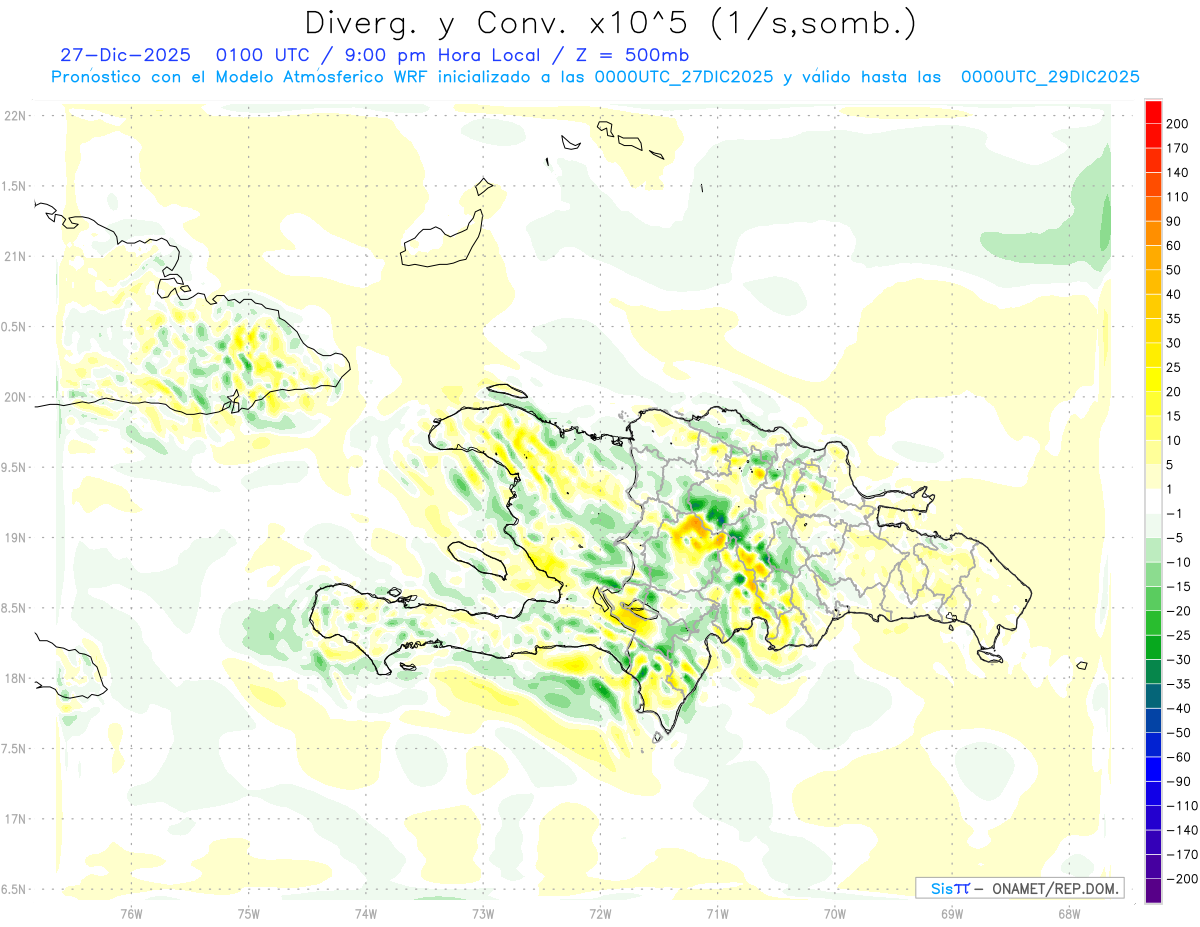Click the '70W' longitude label
1200x927 pixels.
coord(834,913)
